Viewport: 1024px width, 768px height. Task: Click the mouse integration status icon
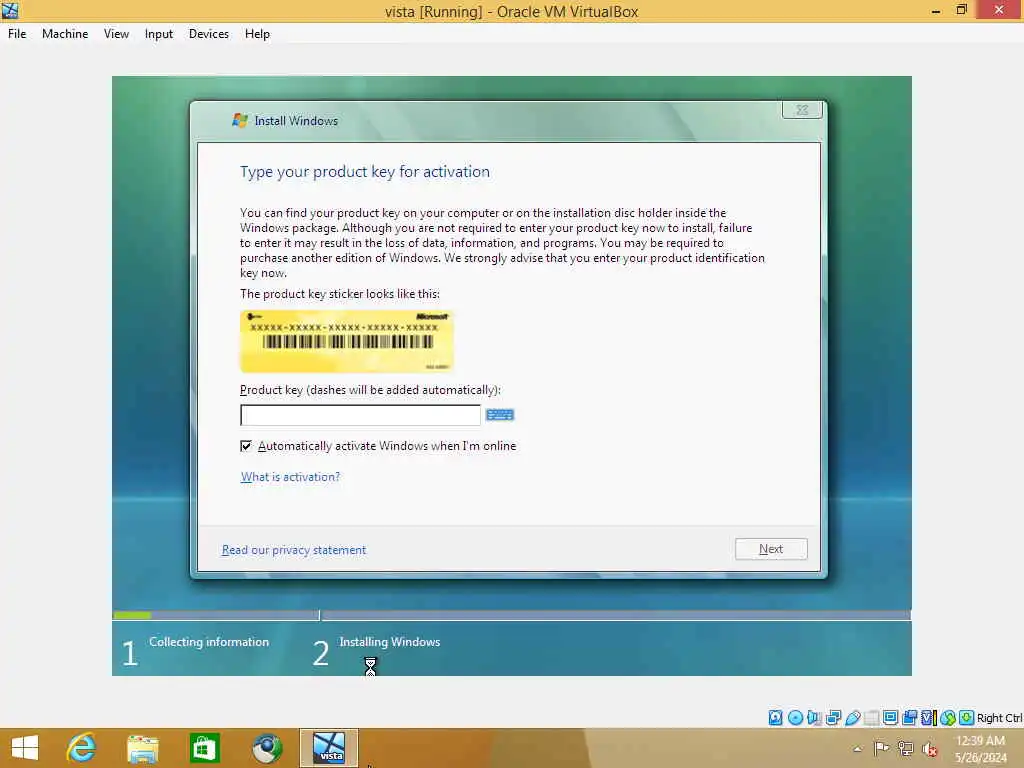(x=948, y=718)
